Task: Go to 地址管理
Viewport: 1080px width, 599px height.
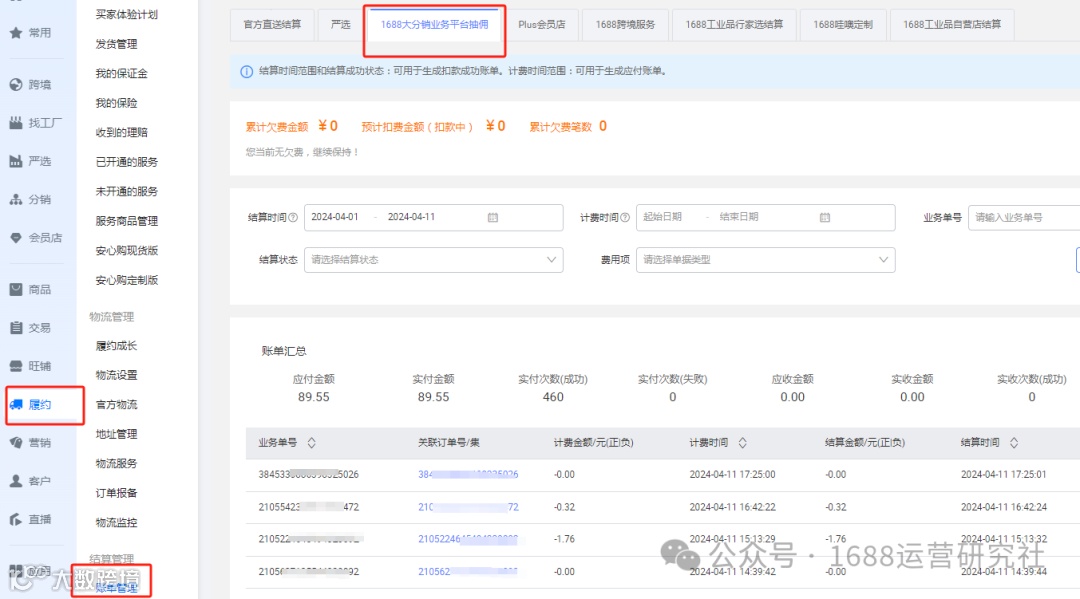Action: pos(116,434)
